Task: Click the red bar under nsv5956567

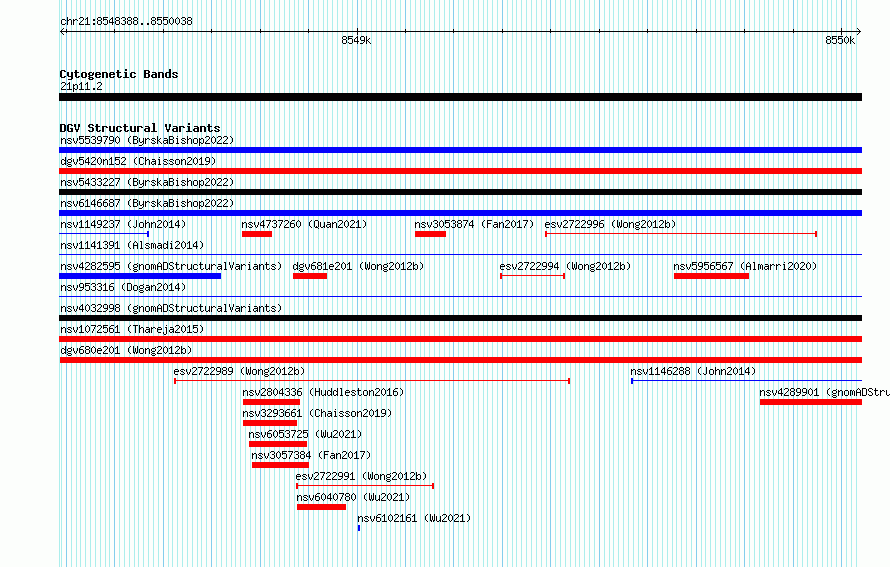Action: point(711,276)
